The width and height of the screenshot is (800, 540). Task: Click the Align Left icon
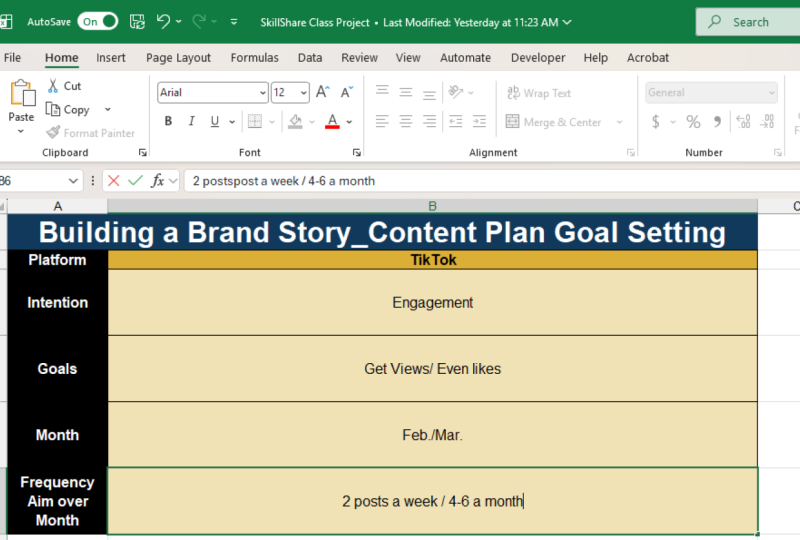click(382, 121)
